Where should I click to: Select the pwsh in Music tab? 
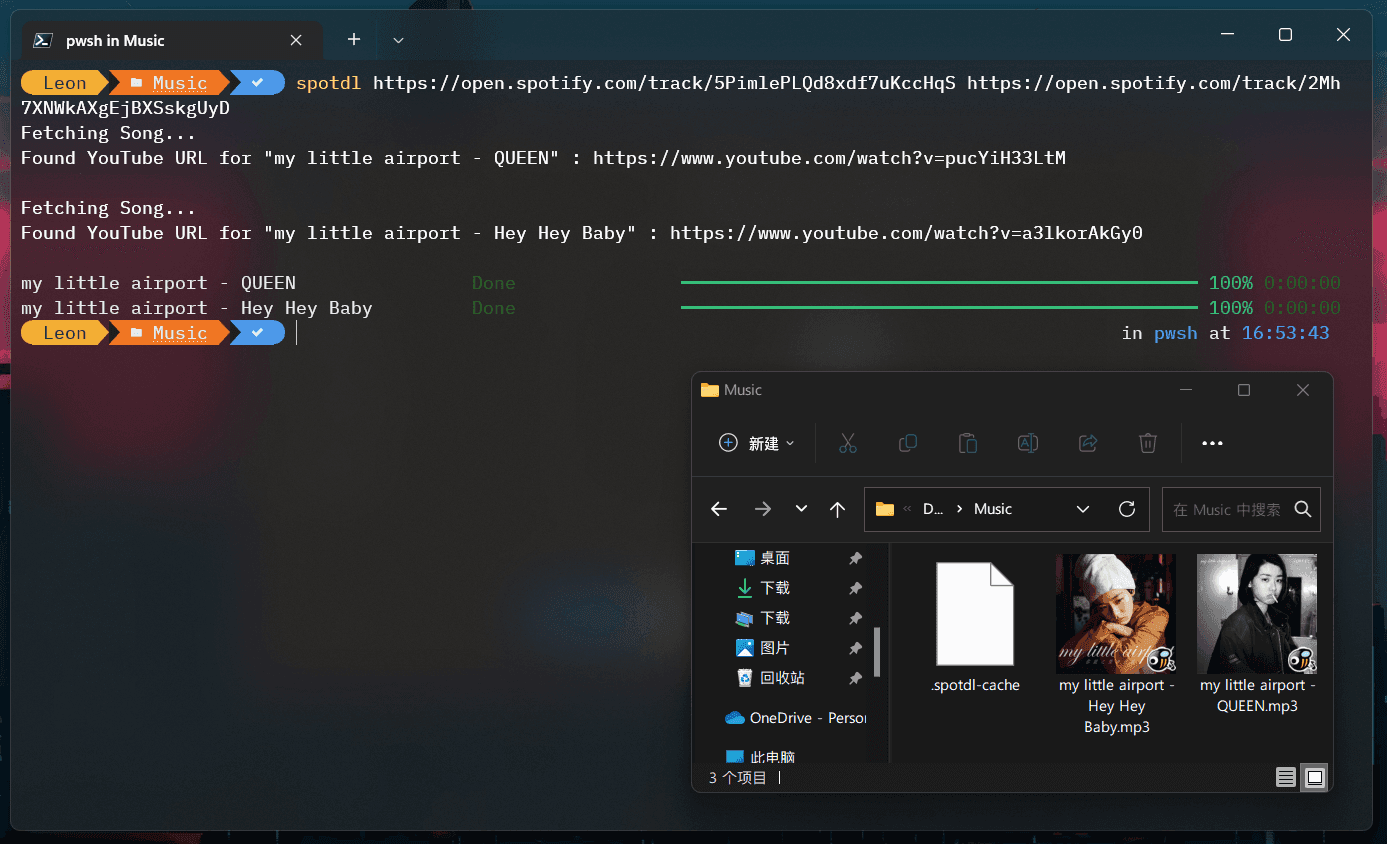tap(172, 40)
